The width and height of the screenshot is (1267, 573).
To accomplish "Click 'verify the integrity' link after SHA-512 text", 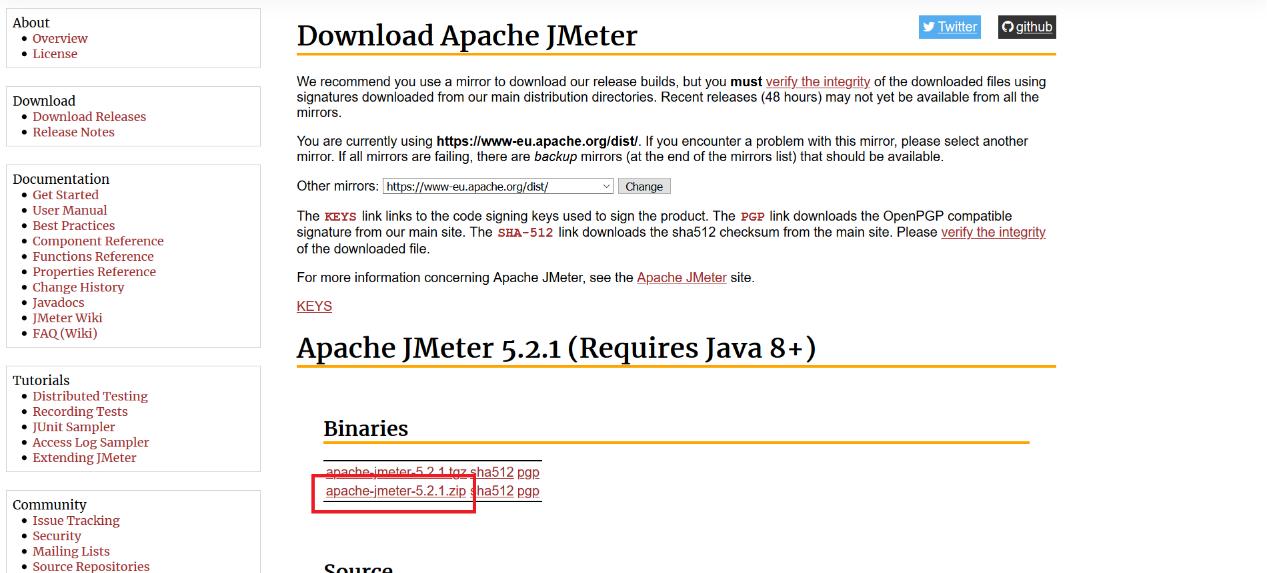I will (x=993, y=232).
